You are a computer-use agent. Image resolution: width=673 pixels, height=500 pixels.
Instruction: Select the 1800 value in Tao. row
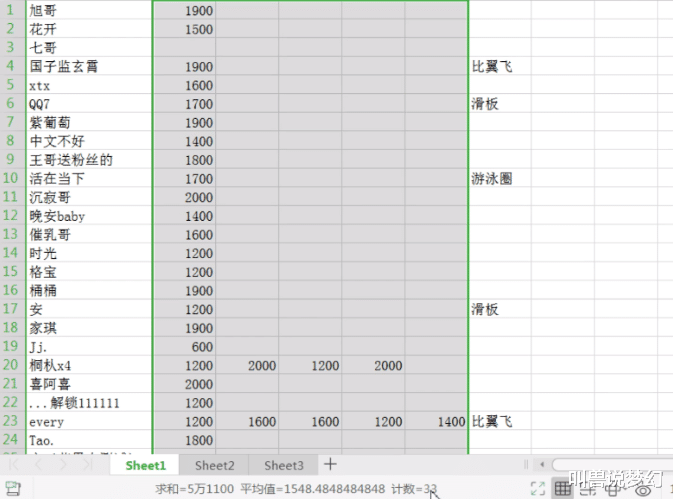(x=184, y=440)
